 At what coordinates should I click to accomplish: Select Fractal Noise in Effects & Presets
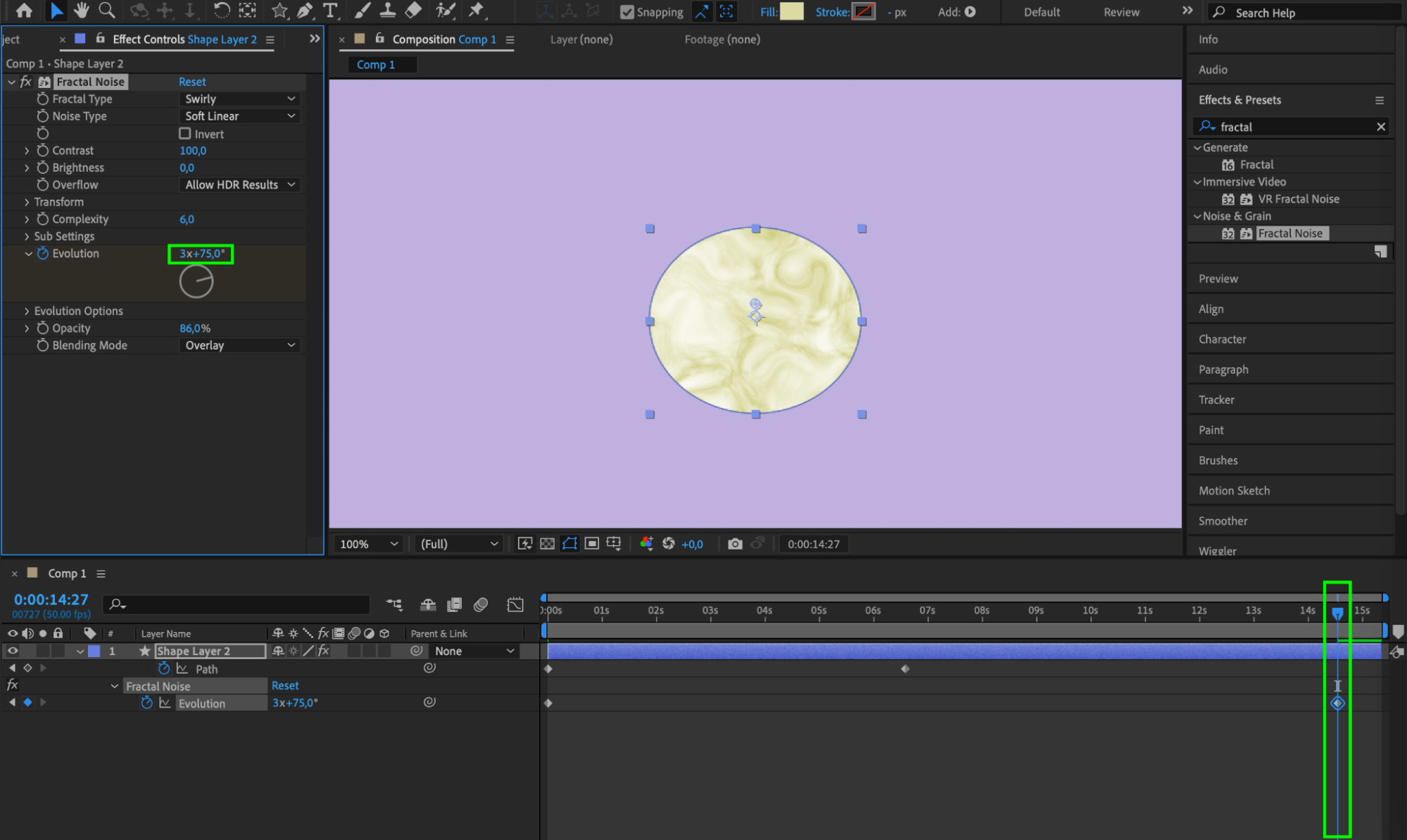click(1289, 234)
